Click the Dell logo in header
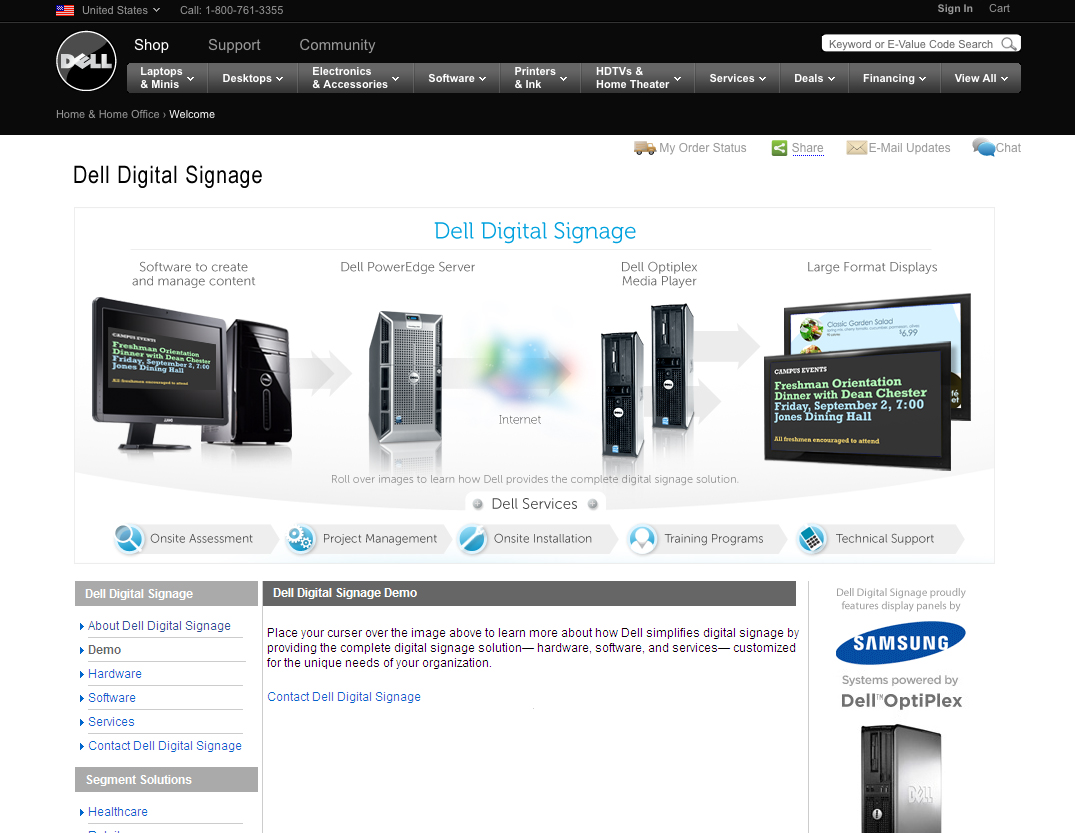The width and height of the screenshot is (1075, 833). click(86, 61)
